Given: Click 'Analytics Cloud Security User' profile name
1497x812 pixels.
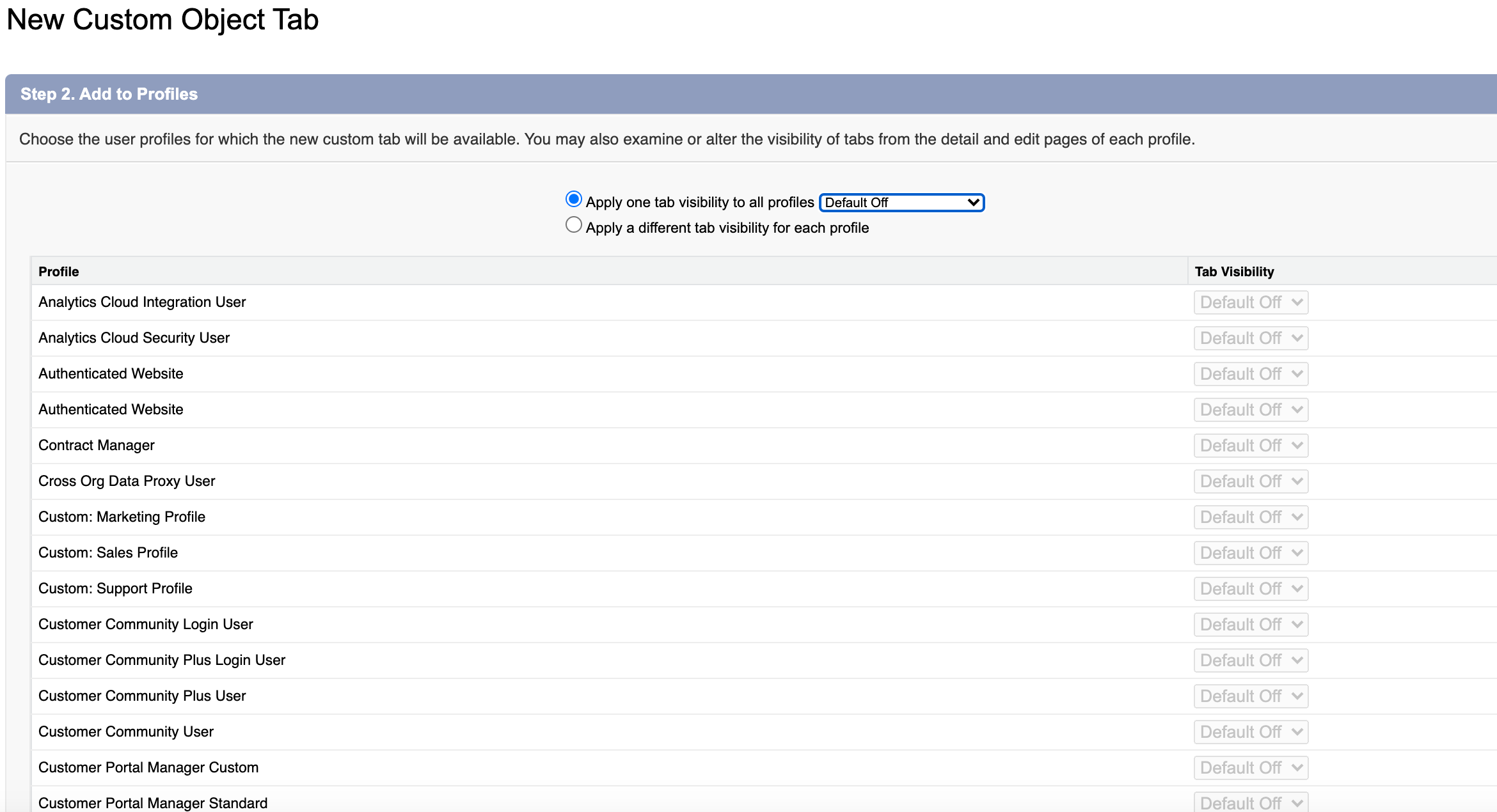Looking at the screenshot, I should coord(134,338).
